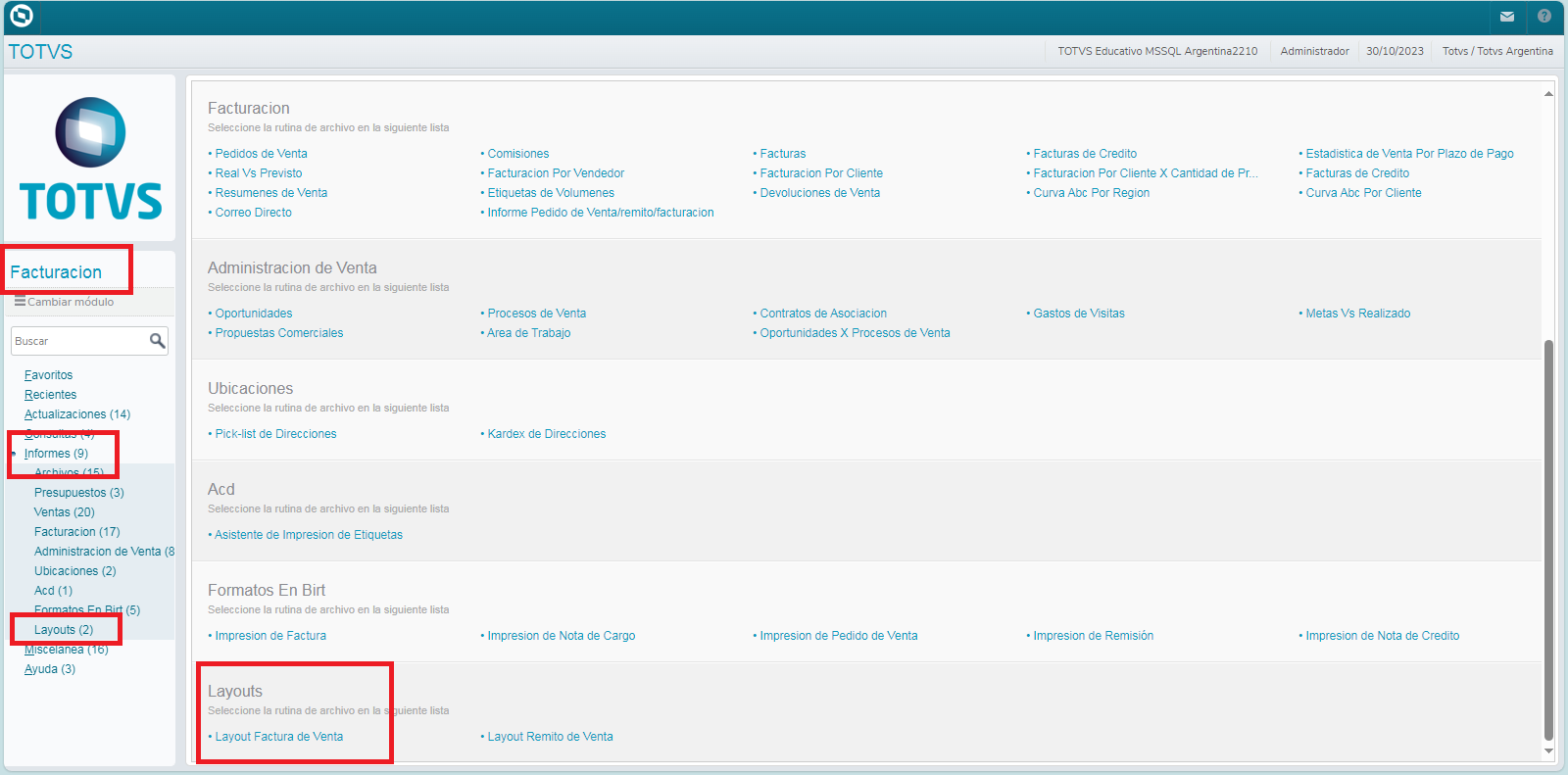Open Contratos de Asociacion routine

[823, 314]
